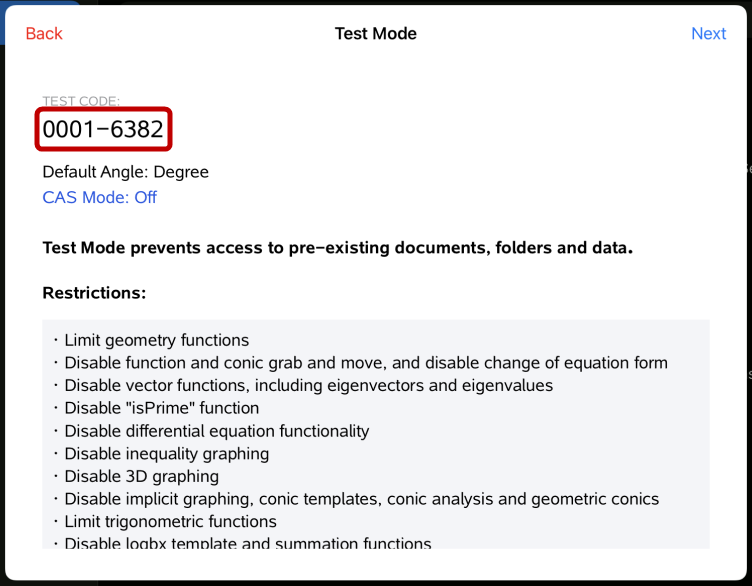
Task: Select the Default Angle: Degree setting
Action: click(125, 172)
